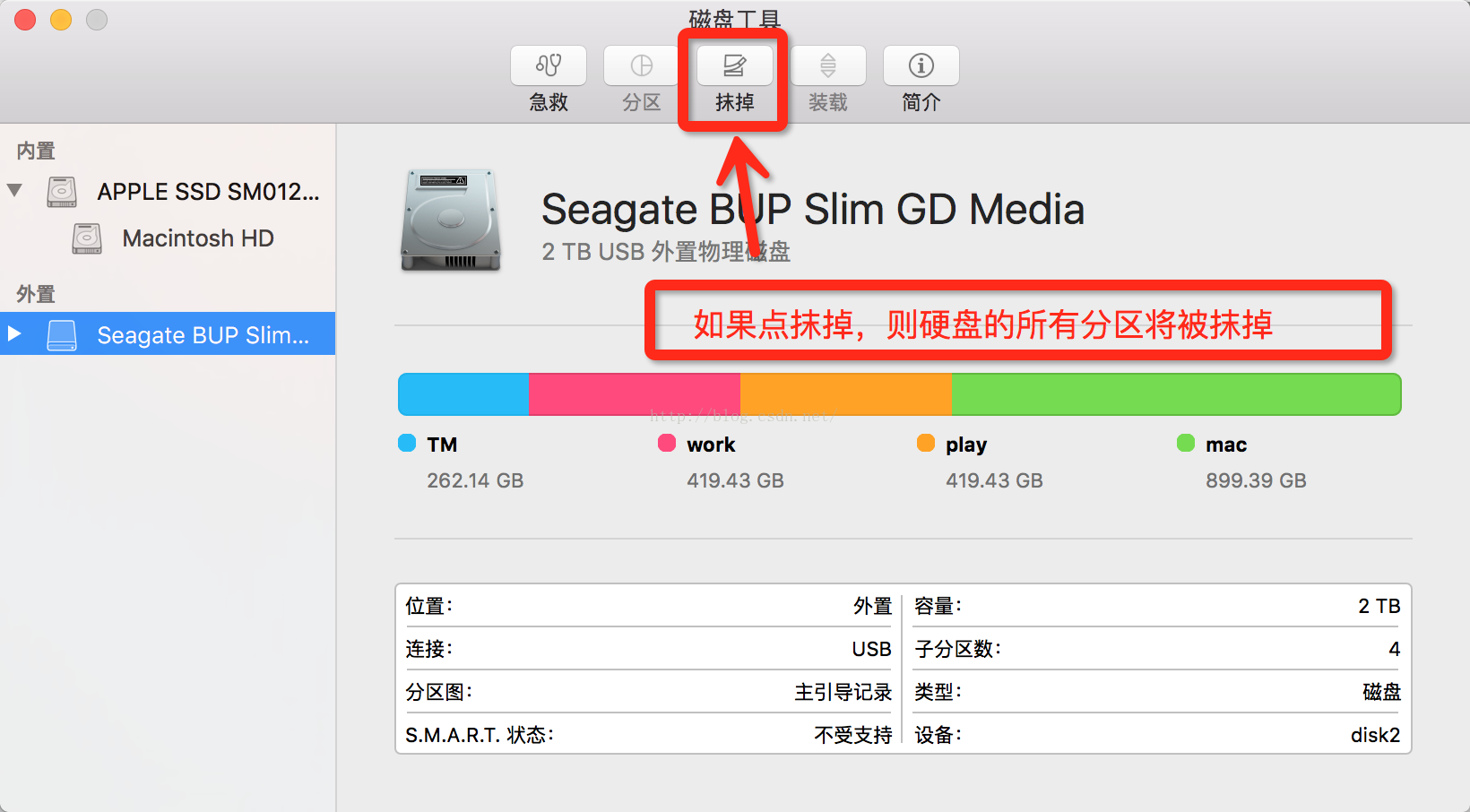
Task: Click the 899.39 GB size value
Action: (x=1256, y=480)
